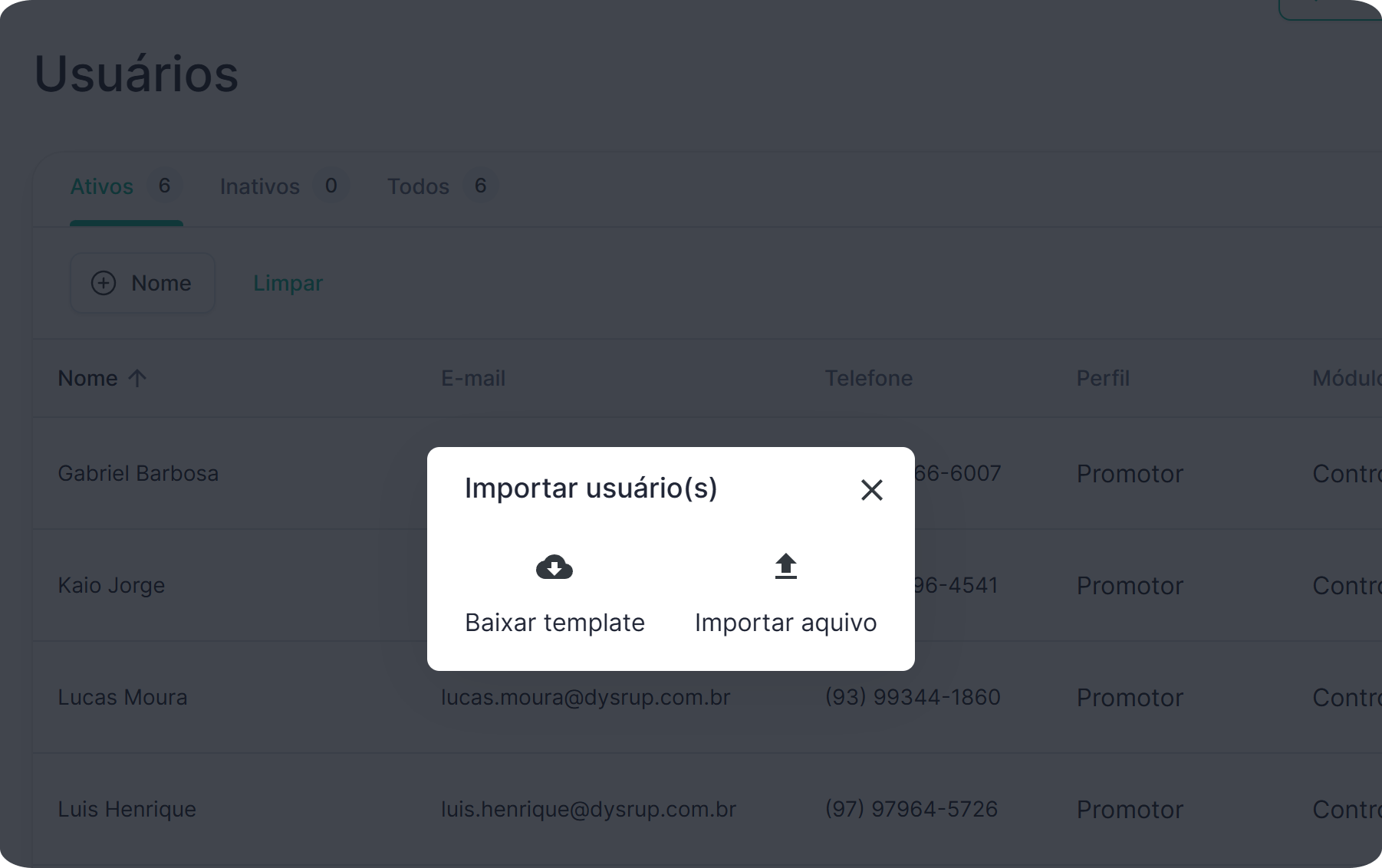Click Promotor in the Lucas Moura row
1382x868 pixels.
[1130, 698]
